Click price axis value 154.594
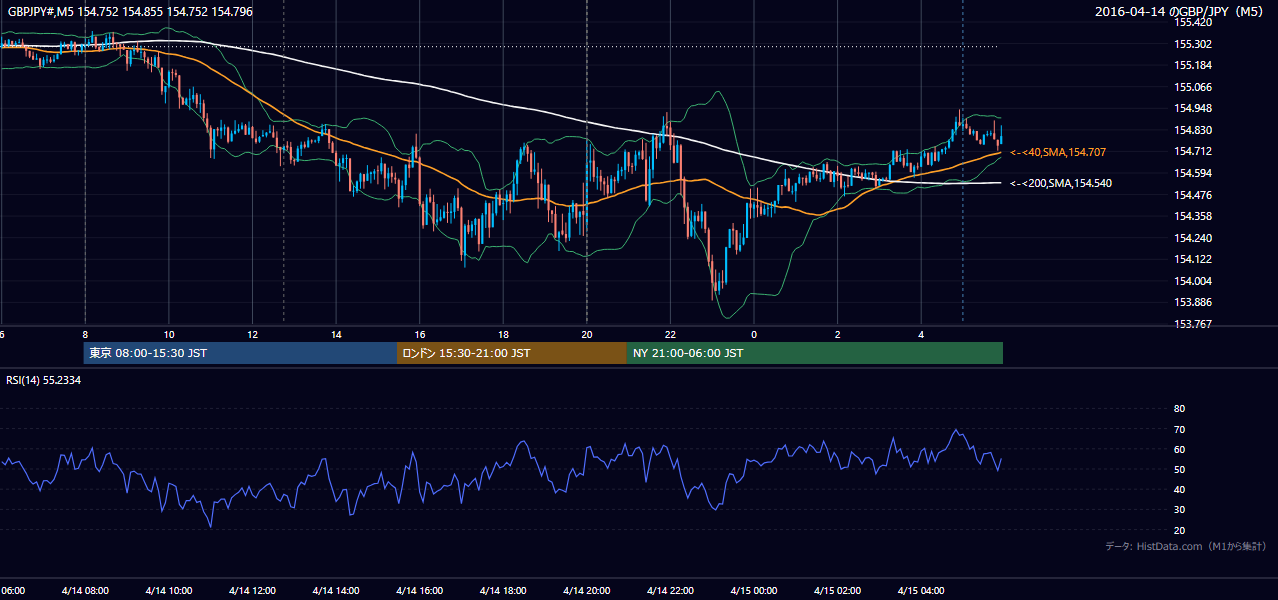 (x=1193, y=173)
